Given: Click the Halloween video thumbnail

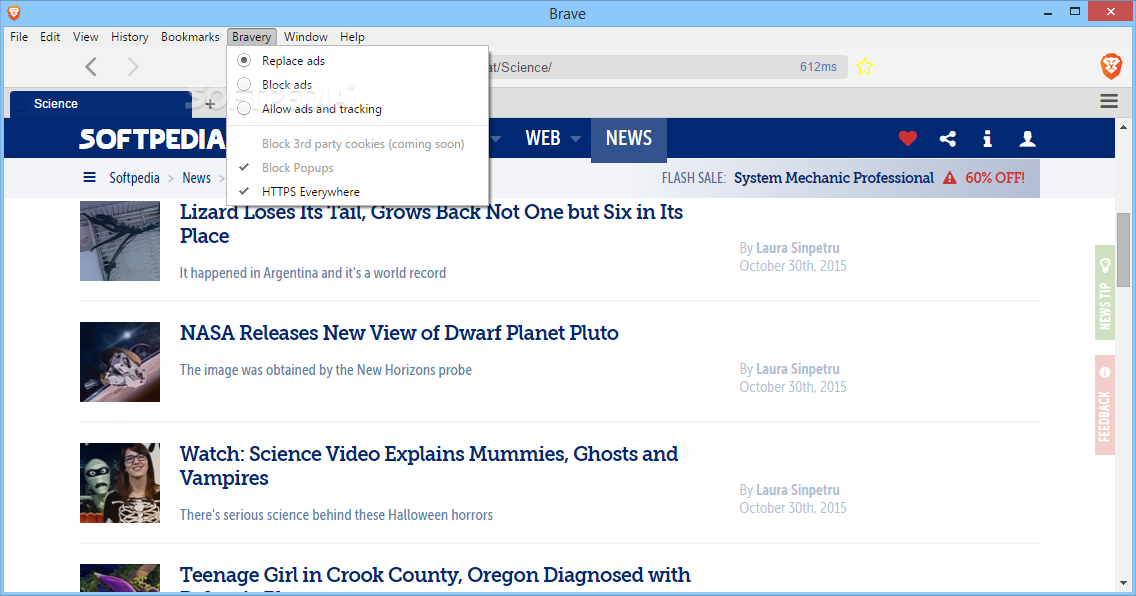Looking at the screenshot, I should pyautogui.click(x=120, y=483).
